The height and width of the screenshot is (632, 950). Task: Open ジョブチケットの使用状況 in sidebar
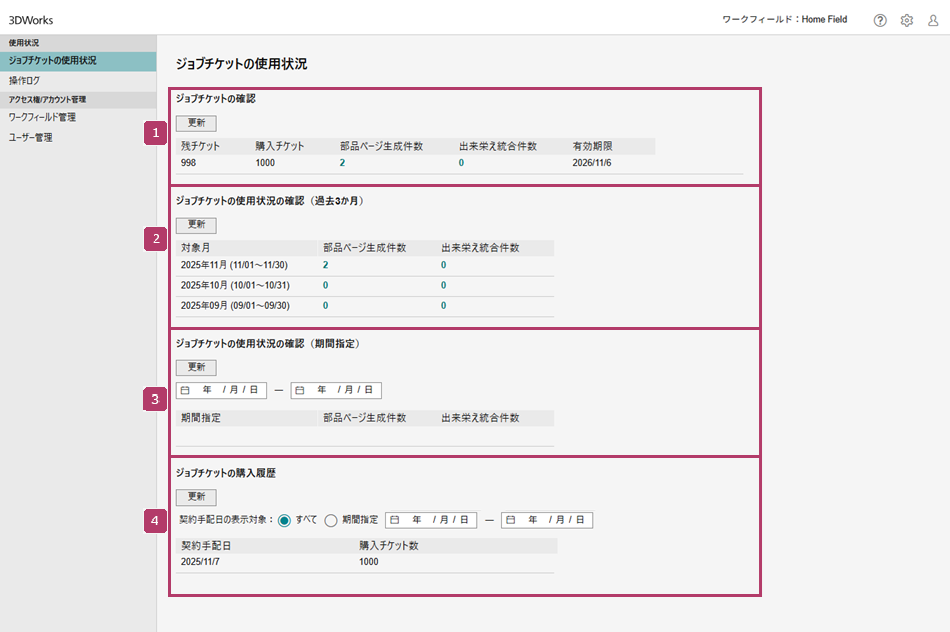point(53,61)
